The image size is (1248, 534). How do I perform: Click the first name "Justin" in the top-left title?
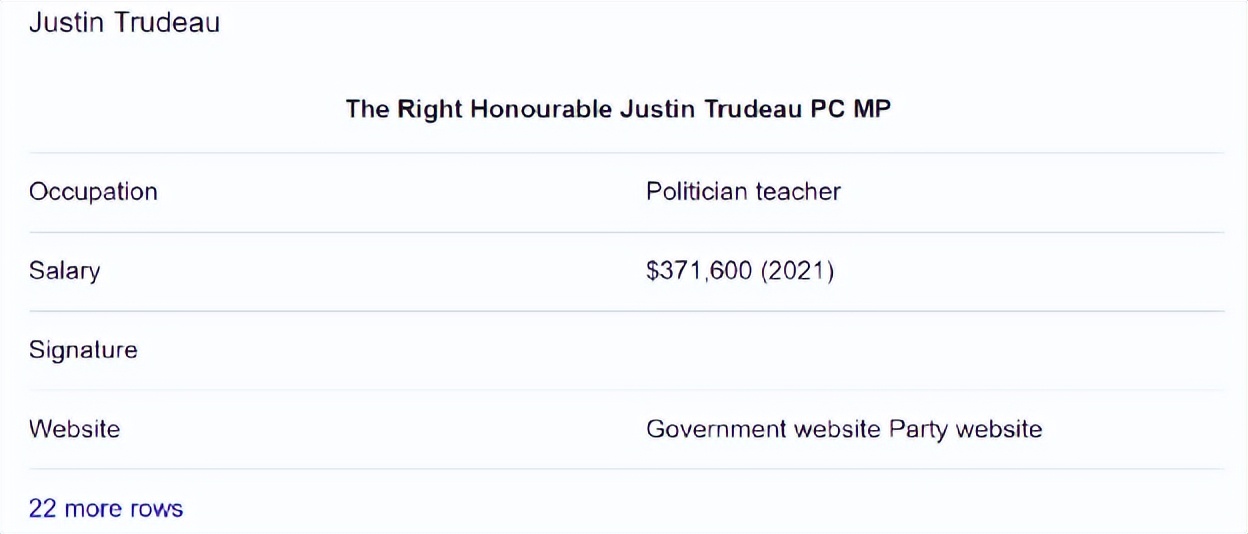click(64, 23)
